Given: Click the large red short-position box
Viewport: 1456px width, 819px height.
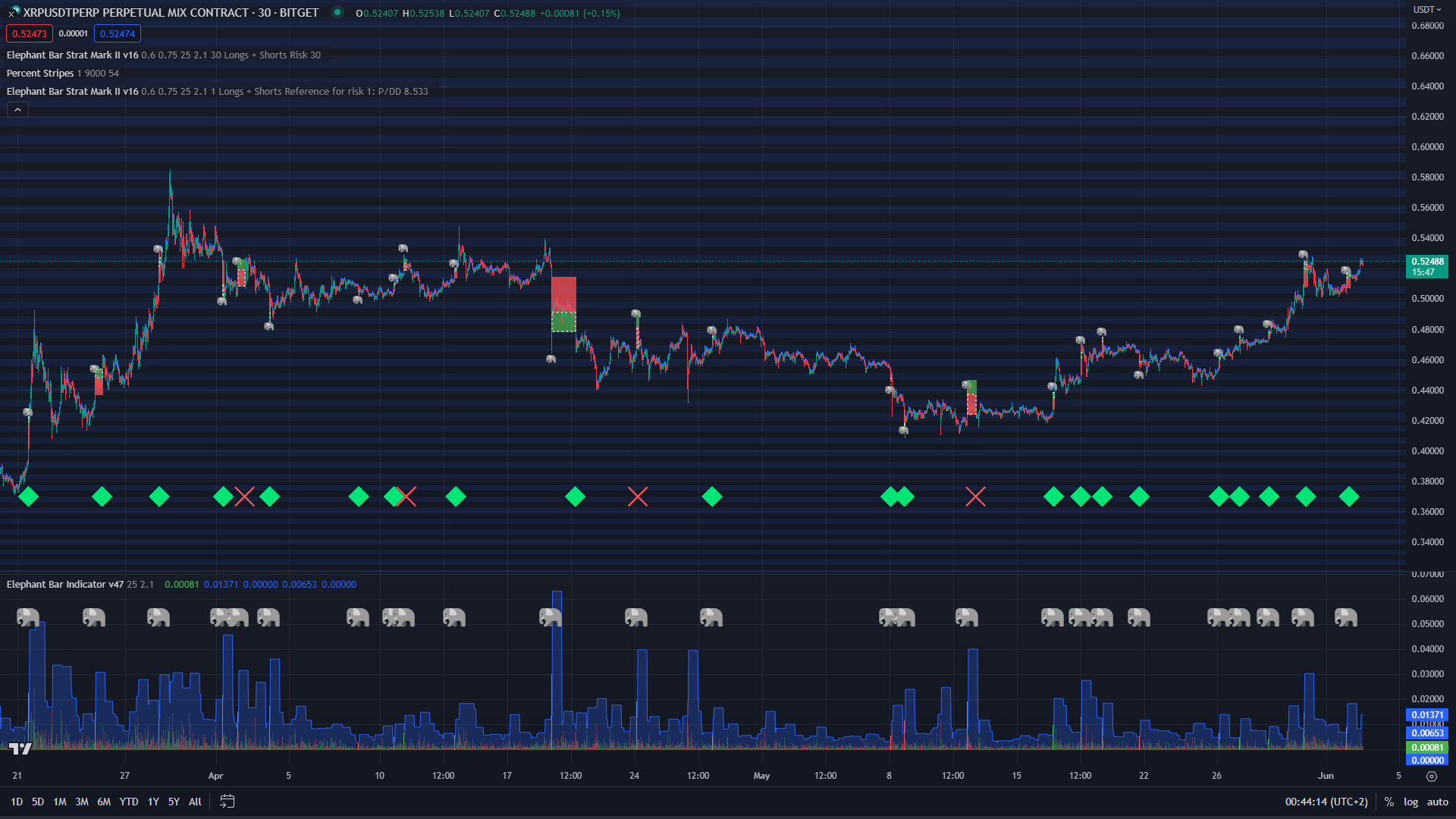Looking at the screenshot, I should click(563, 294).
